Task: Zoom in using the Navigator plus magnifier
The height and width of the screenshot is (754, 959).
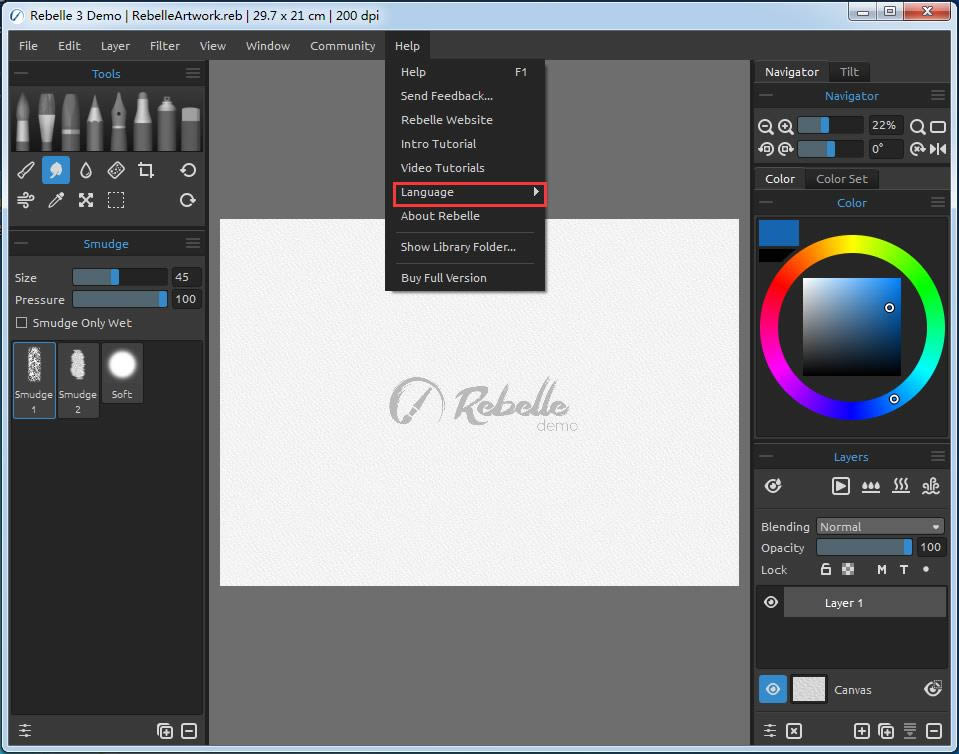Action: point(786,127)
